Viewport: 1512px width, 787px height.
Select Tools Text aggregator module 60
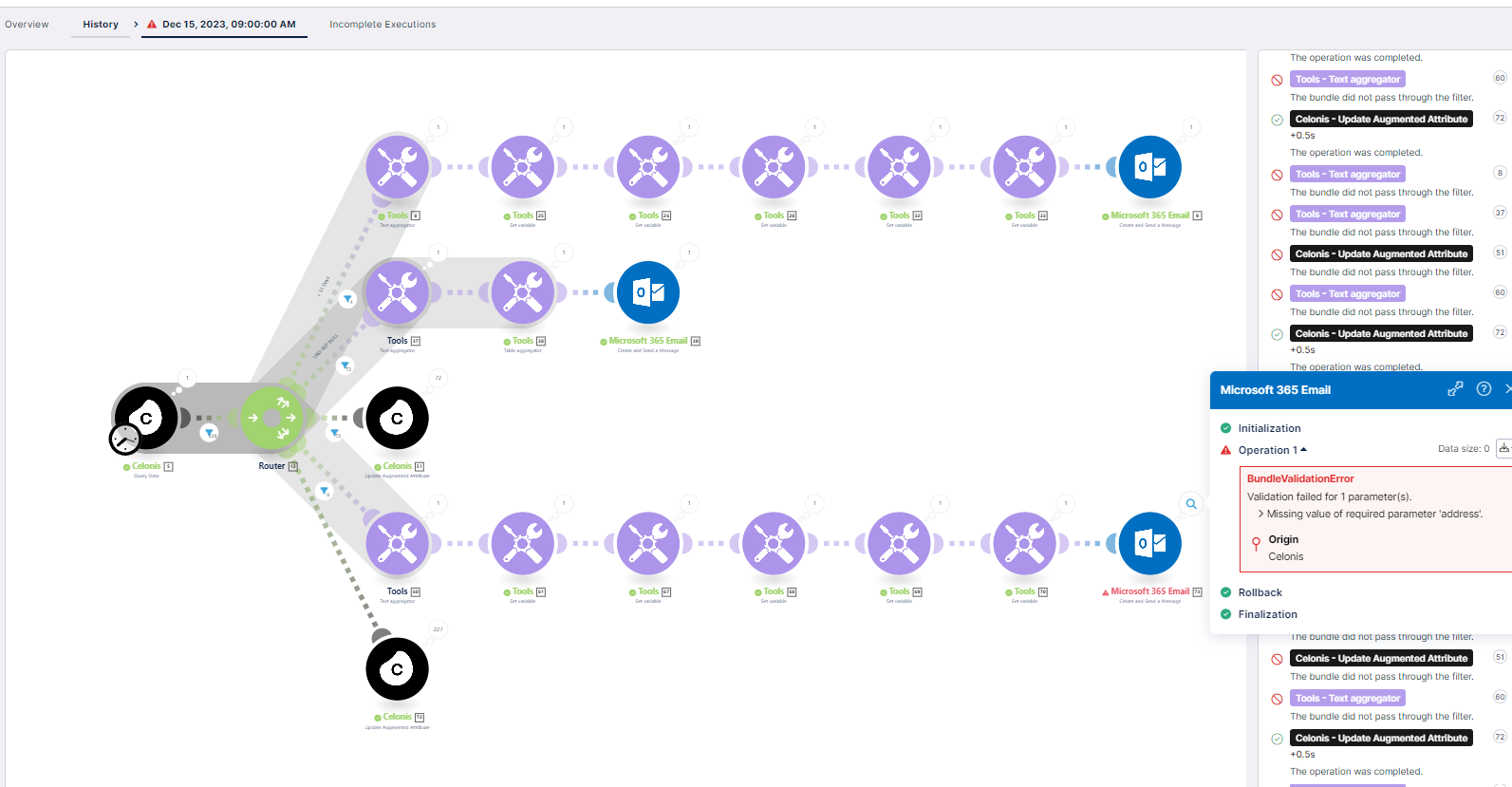click(x=397, y=543)
